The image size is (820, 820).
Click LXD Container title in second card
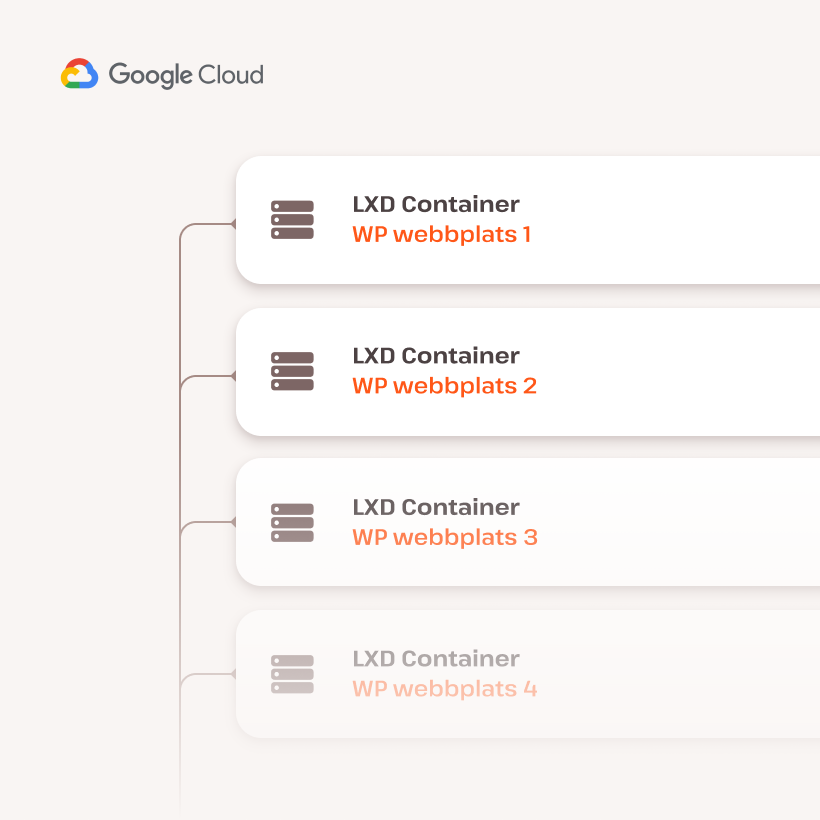tap(436, 356)
